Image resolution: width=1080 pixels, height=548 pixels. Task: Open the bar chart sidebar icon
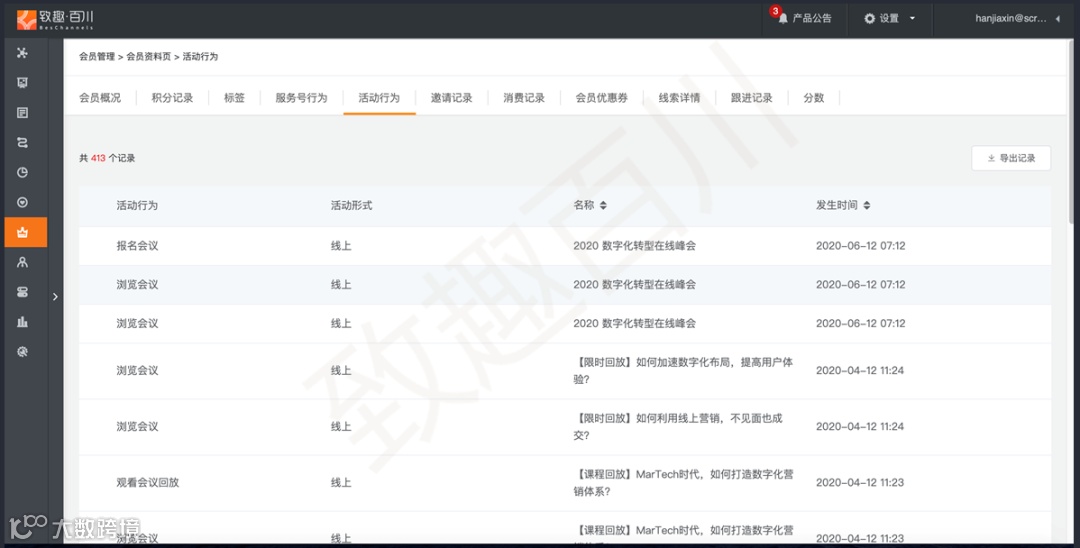click(22, 322)
